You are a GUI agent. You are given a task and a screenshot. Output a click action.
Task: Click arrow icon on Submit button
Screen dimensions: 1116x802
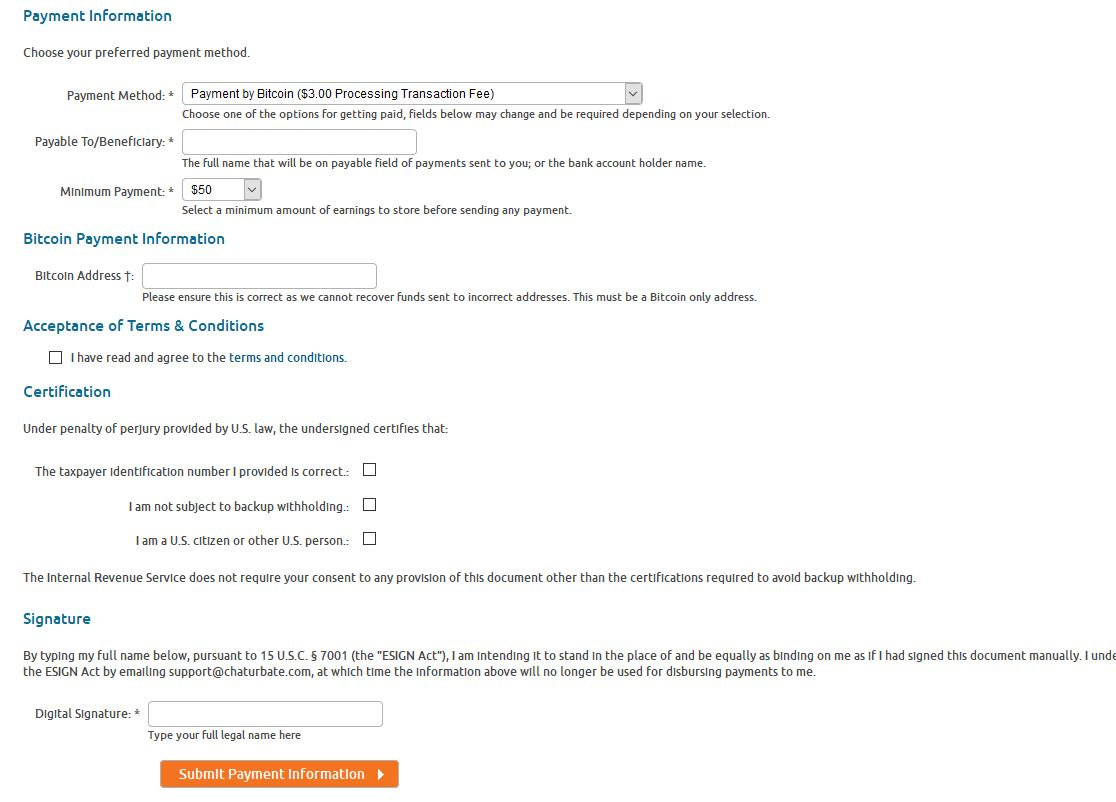381,774
